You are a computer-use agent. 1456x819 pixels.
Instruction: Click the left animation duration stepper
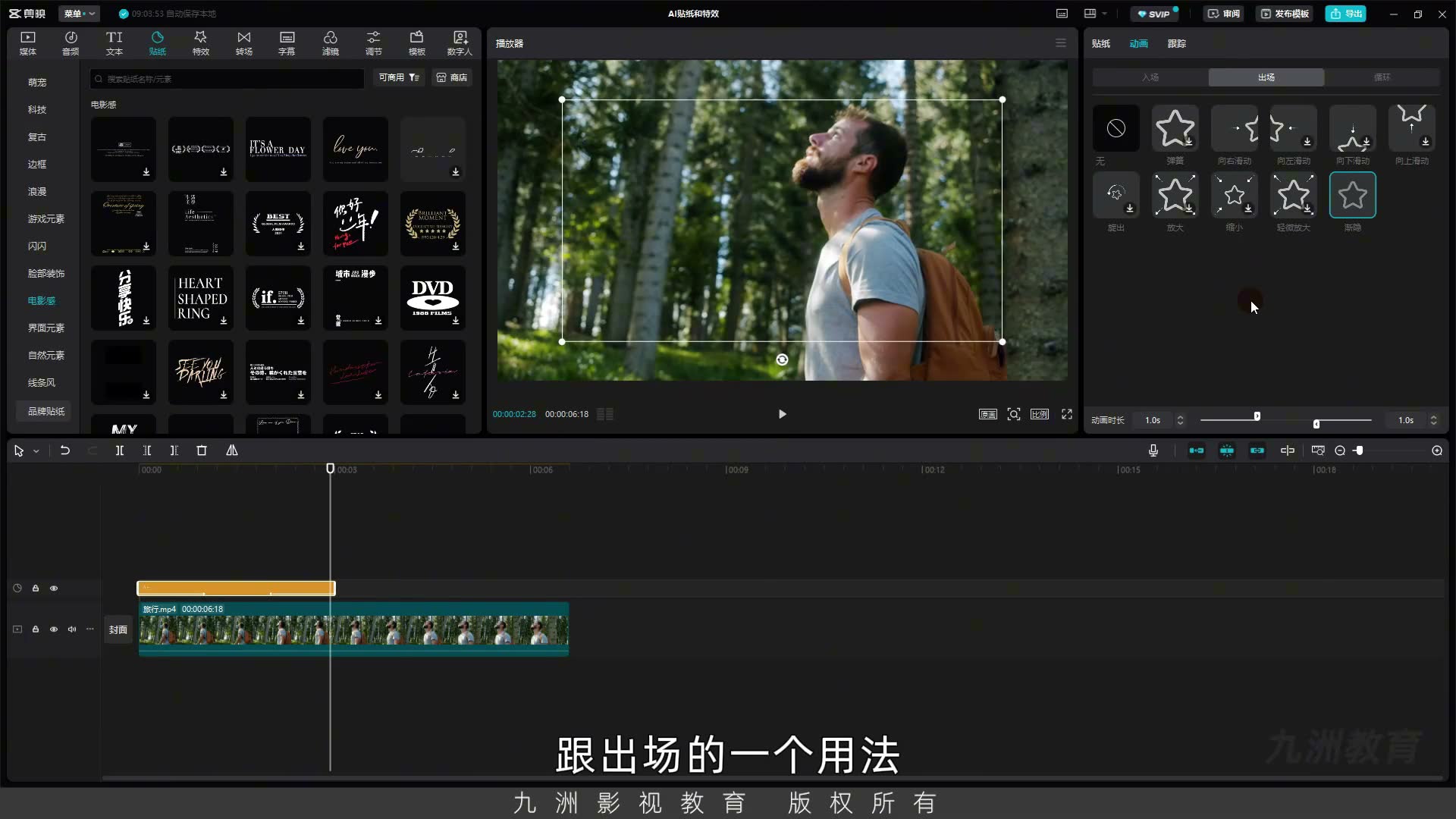tap(1180, 420)
